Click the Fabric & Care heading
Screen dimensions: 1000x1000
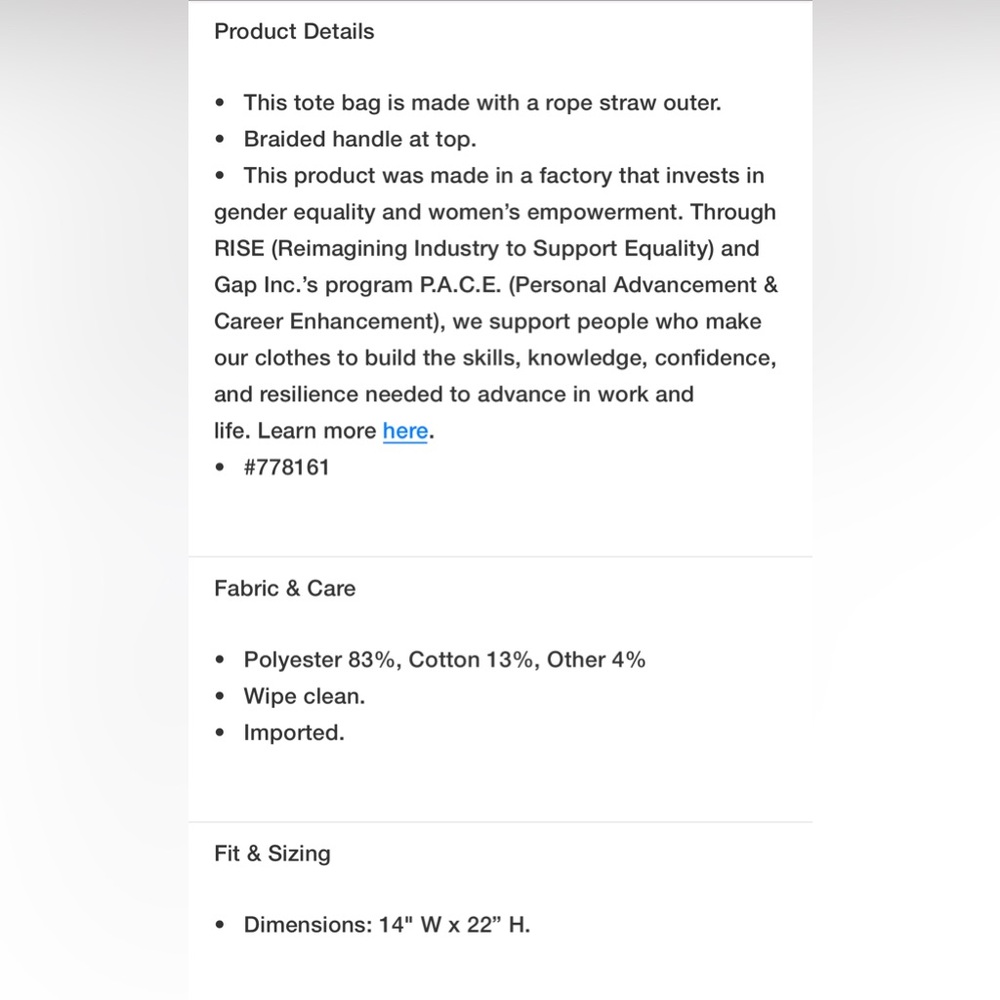point(284,588)
